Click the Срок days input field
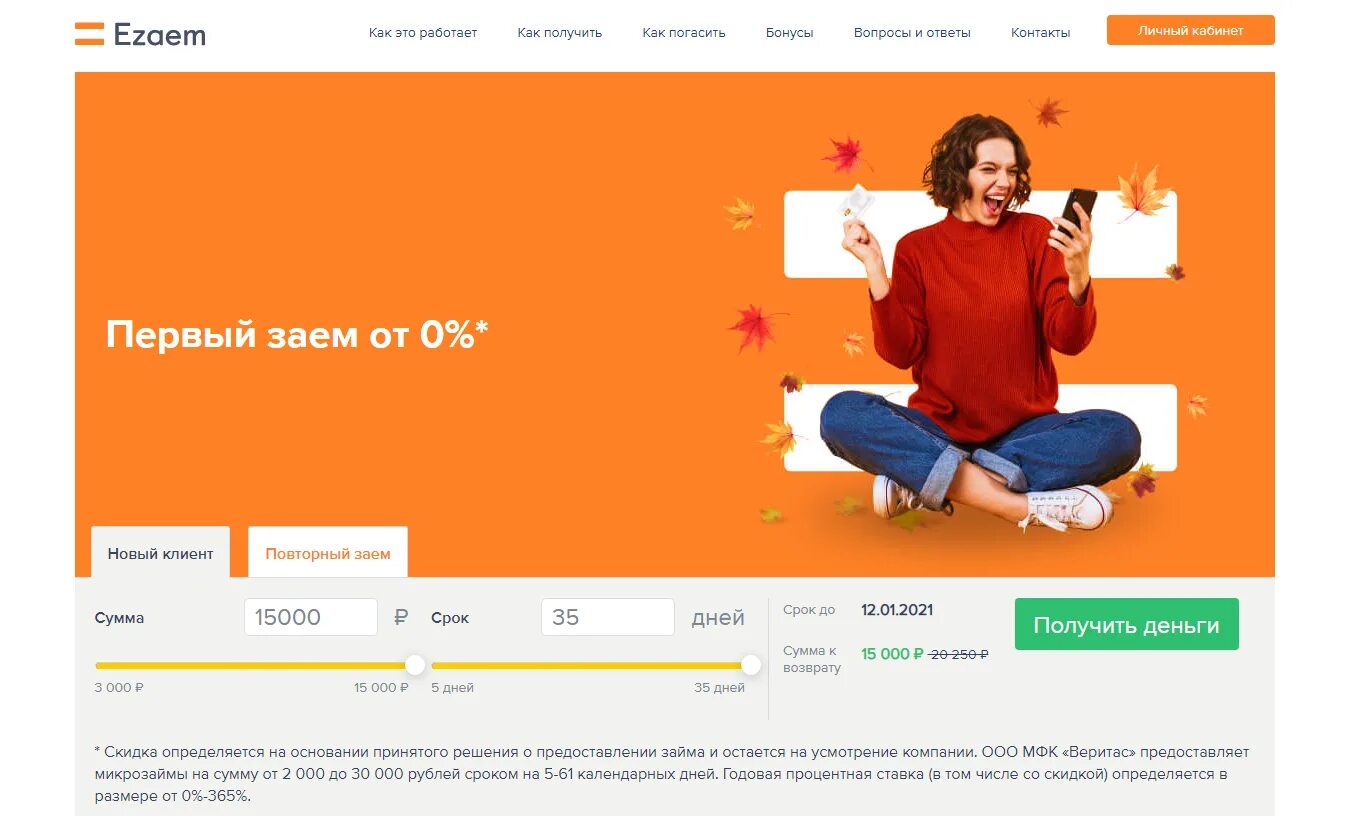Viewport: 1347px width, 832px height. pos(608,617)
